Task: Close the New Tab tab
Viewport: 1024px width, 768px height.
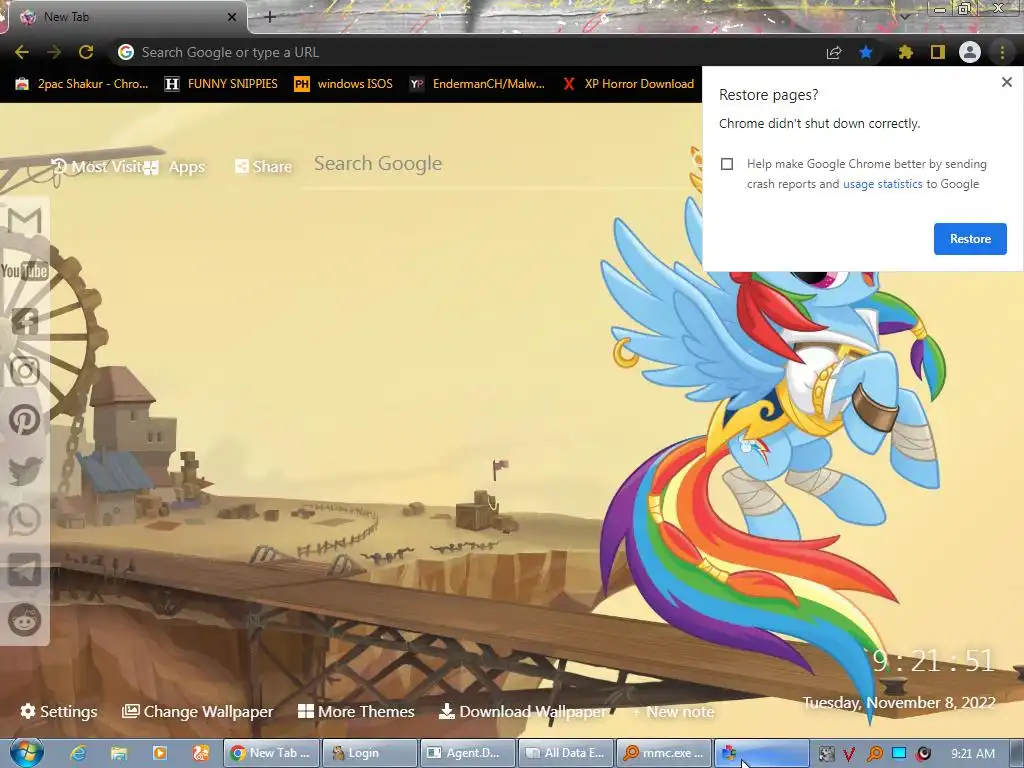Action: click(232, 17)
